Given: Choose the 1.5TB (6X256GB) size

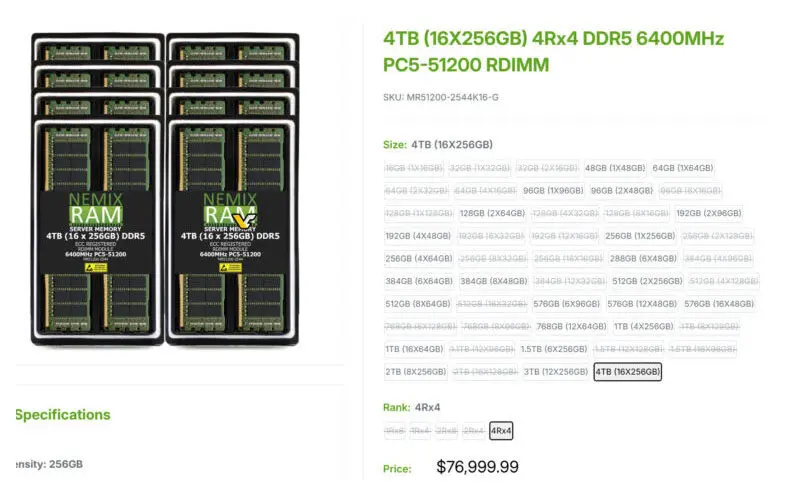Looking at the screenshot, I should (554, 349).
